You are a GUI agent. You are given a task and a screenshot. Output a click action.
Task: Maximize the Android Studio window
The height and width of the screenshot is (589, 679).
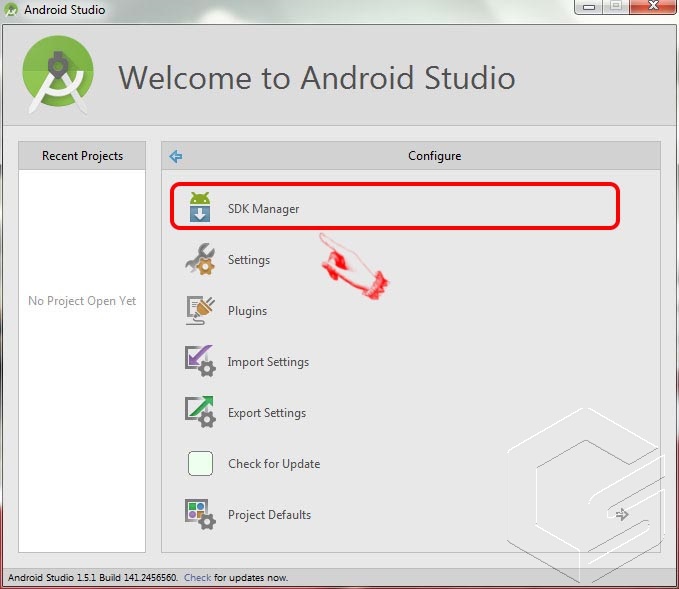[x=616, y=6]
